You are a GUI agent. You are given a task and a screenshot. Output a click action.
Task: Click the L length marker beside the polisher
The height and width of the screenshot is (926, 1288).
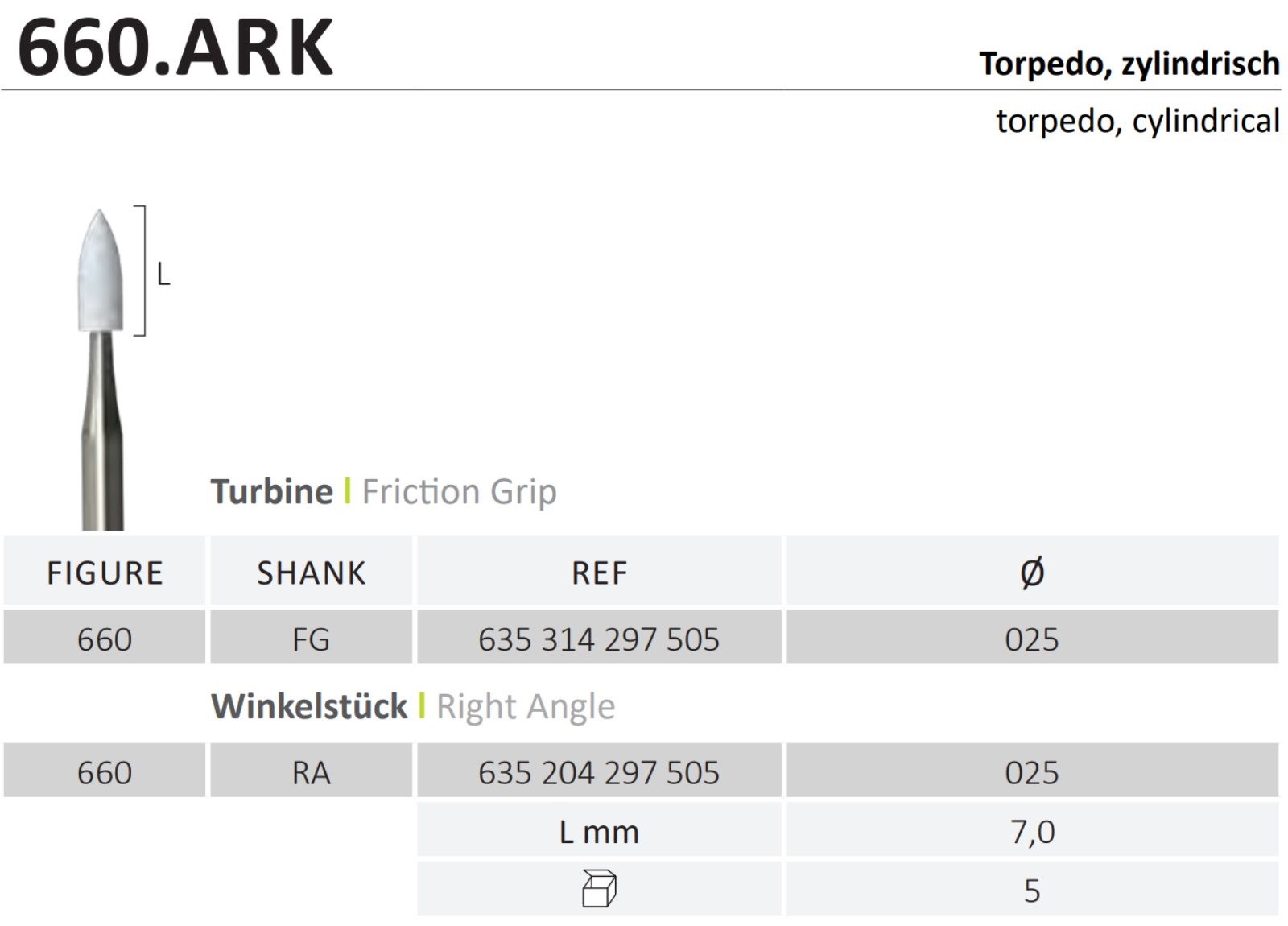[163, 275]
